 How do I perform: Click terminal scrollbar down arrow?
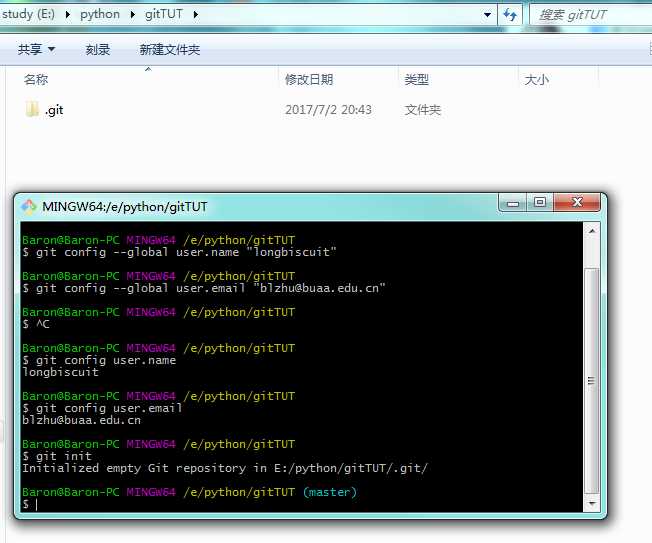[x=592, y=504]
